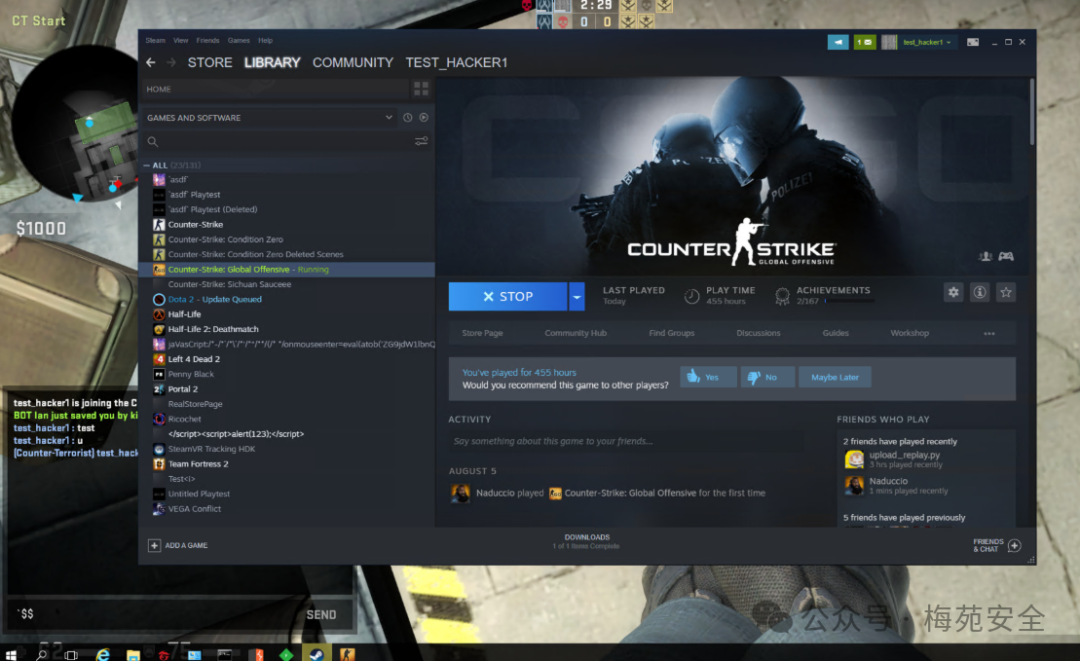Open the Steam menu
The height and width of the screenshot is (661, 1080).
155,41
